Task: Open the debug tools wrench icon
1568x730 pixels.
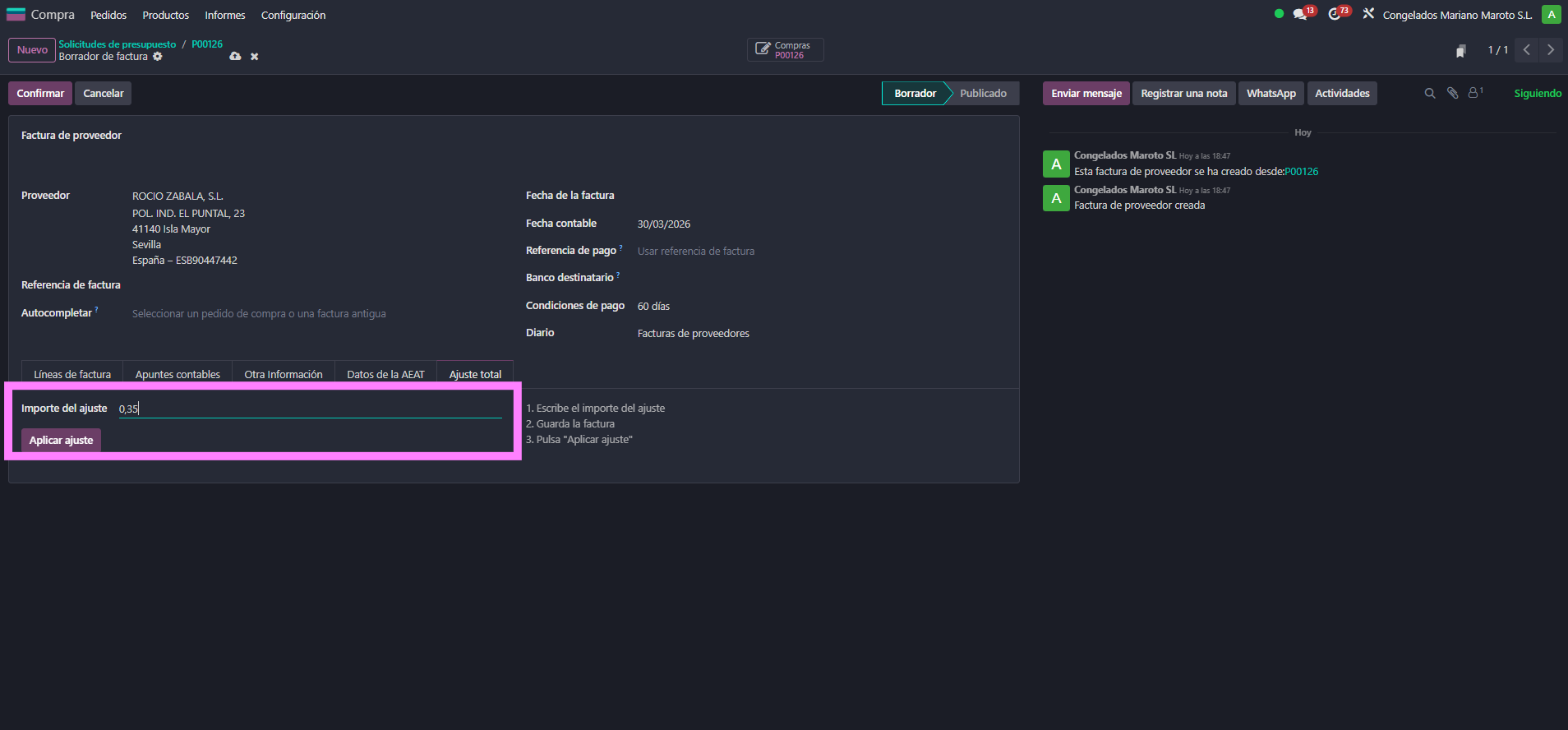Action: pyautogui.click(x=1368, y=14)
